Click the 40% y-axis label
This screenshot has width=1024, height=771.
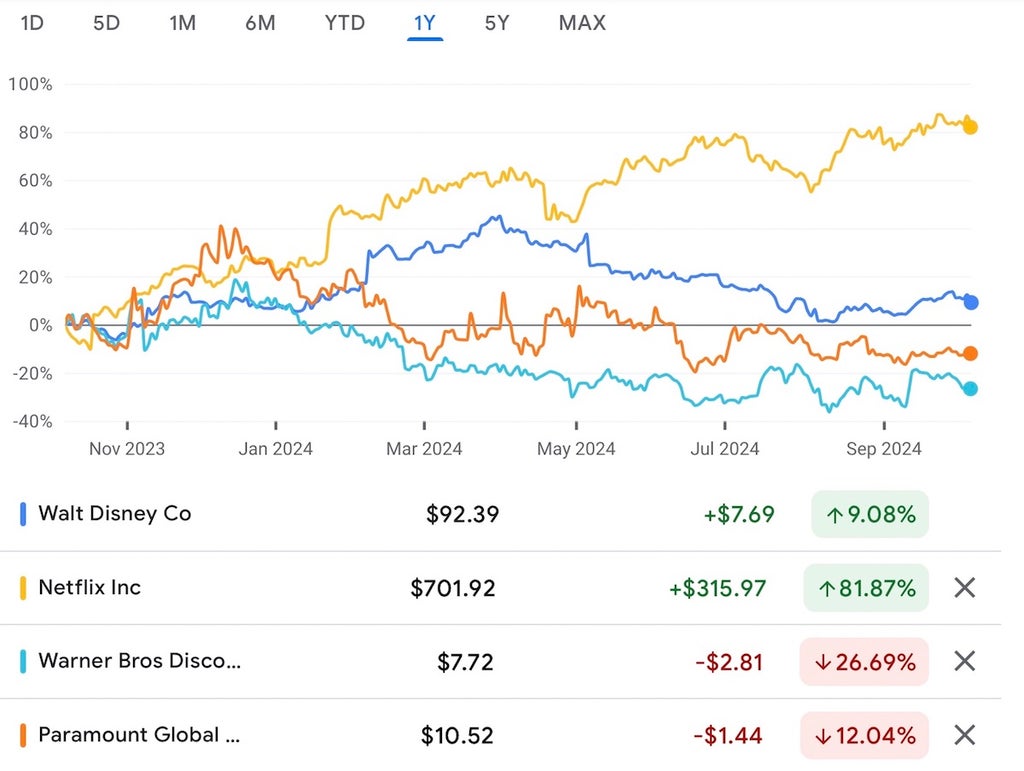pyautogui.click(x=35, y=228)
